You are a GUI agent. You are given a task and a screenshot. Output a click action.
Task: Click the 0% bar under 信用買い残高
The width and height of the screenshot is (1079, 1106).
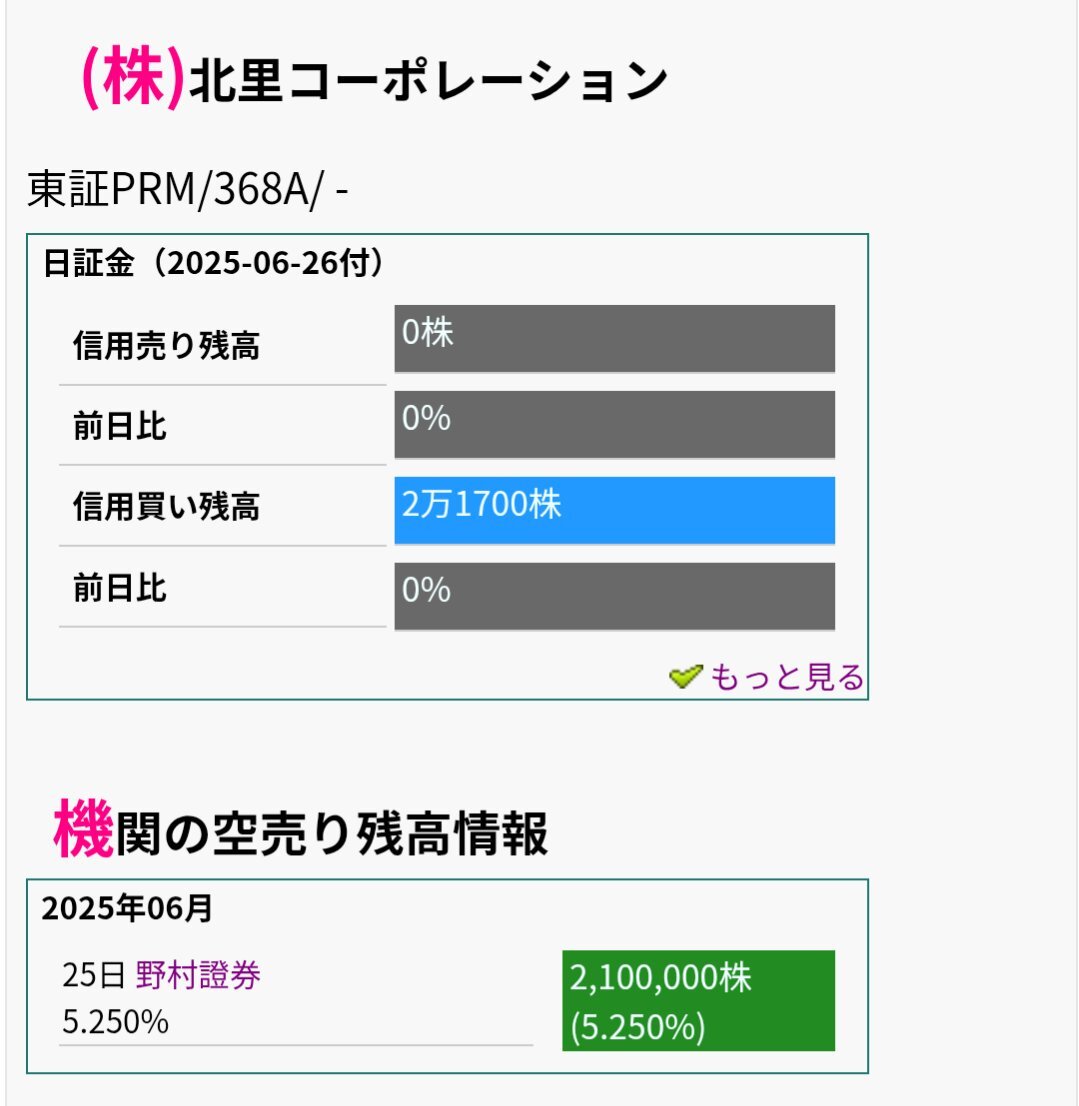tap(614, 596)
